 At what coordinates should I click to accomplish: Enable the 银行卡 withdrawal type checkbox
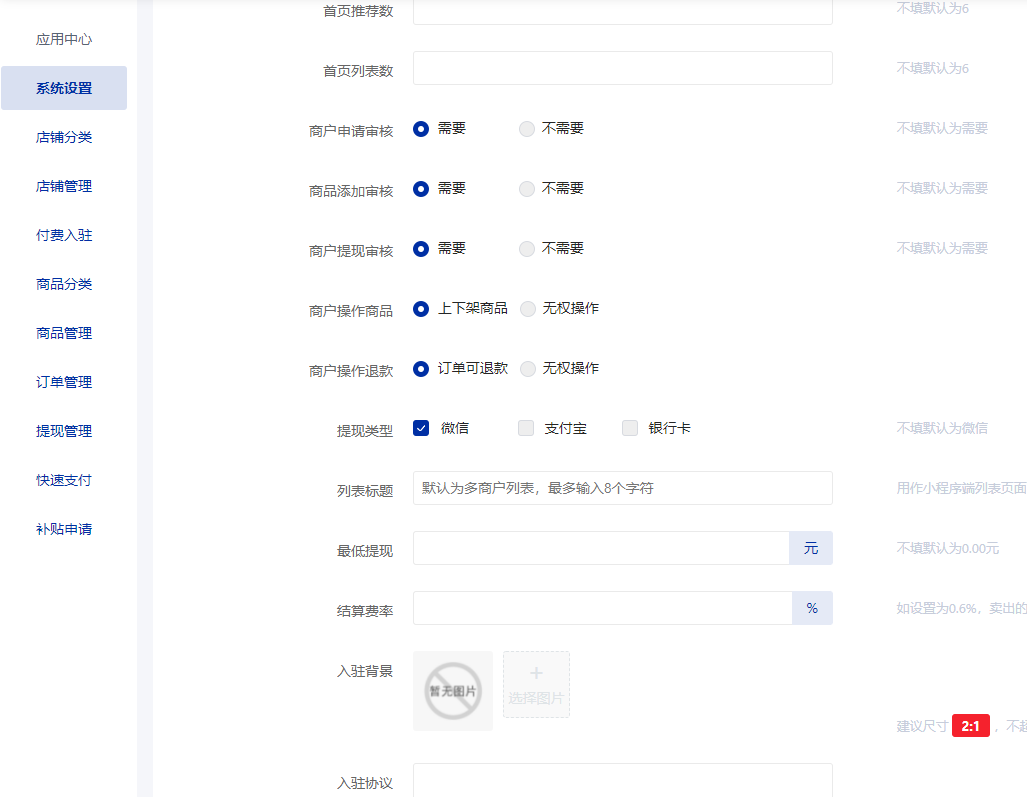click(630, 428)
